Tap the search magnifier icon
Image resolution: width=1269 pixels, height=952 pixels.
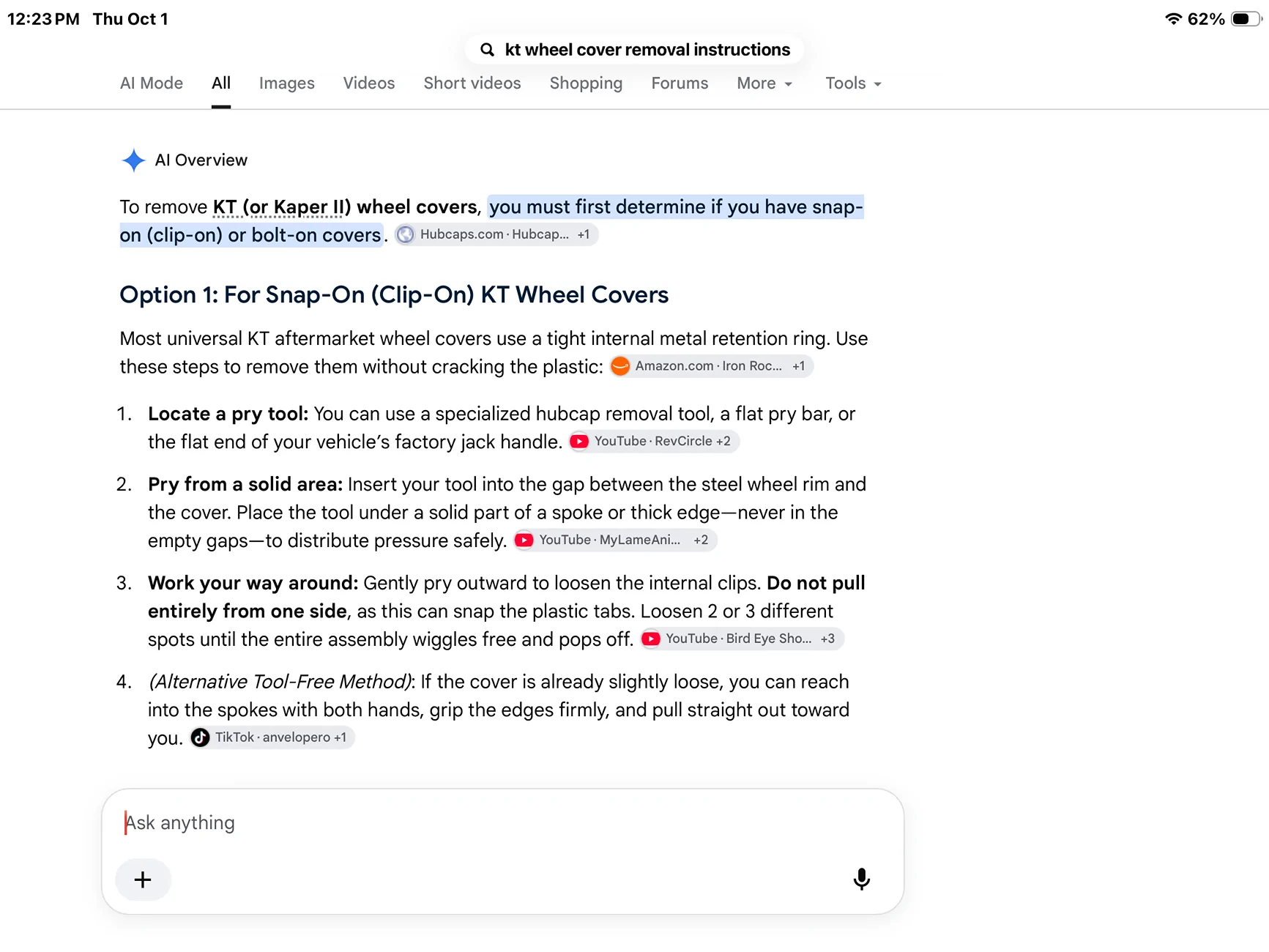487,50
